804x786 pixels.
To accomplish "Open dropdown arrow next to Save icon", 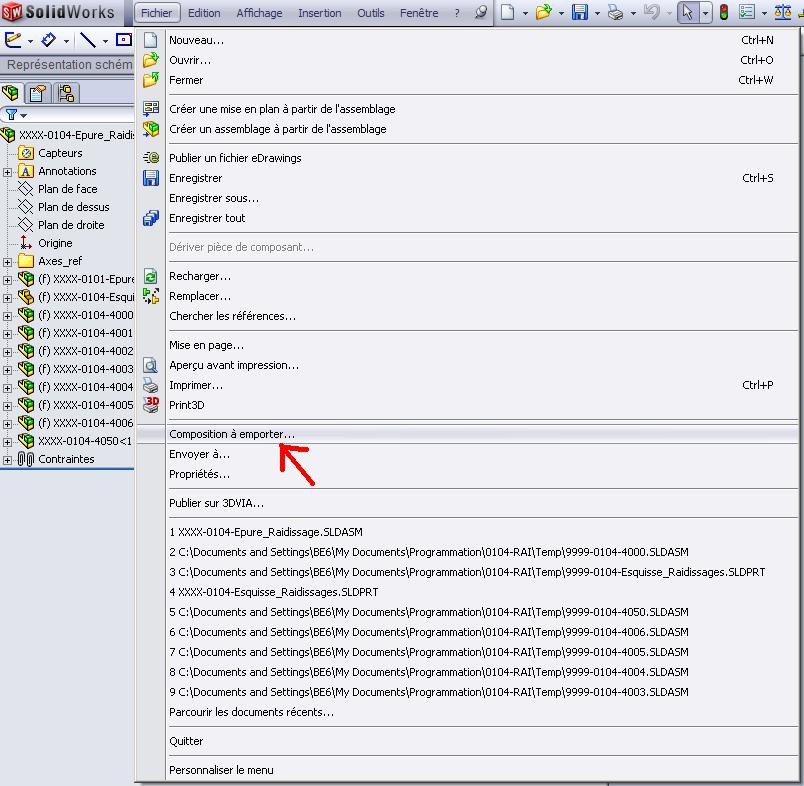I will click(x=597, y=13).
